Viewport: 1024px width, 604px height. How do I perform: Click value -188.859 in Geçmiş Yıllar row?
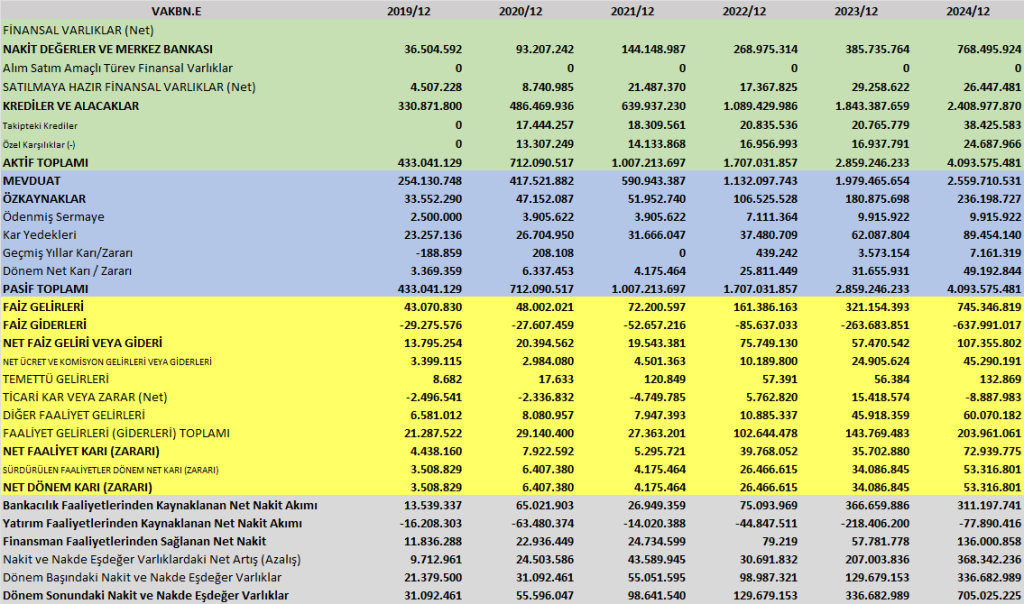click(439, 253)
